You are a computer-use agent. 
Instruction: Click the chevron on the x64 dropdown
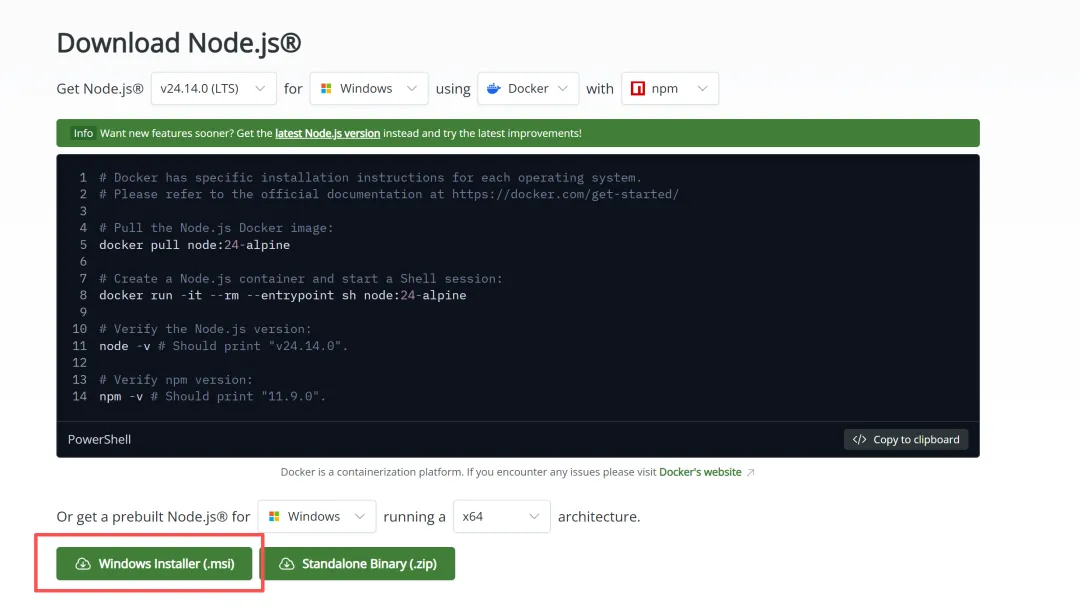[x=534, y=516]
